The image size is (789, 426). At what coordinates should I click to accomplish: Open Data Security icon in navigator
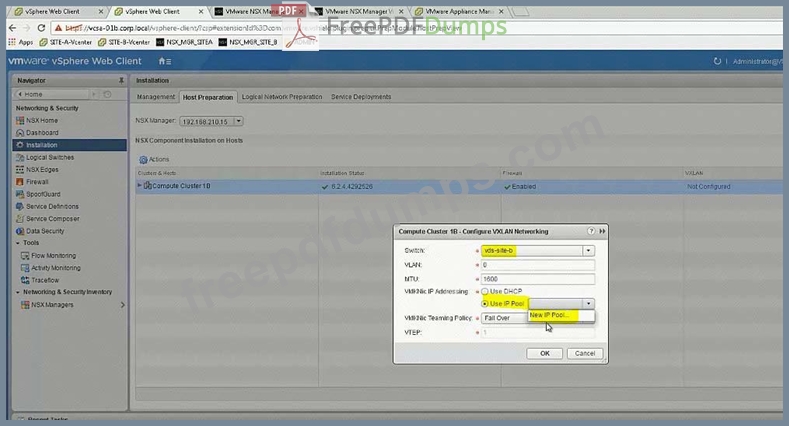point(20,231)
